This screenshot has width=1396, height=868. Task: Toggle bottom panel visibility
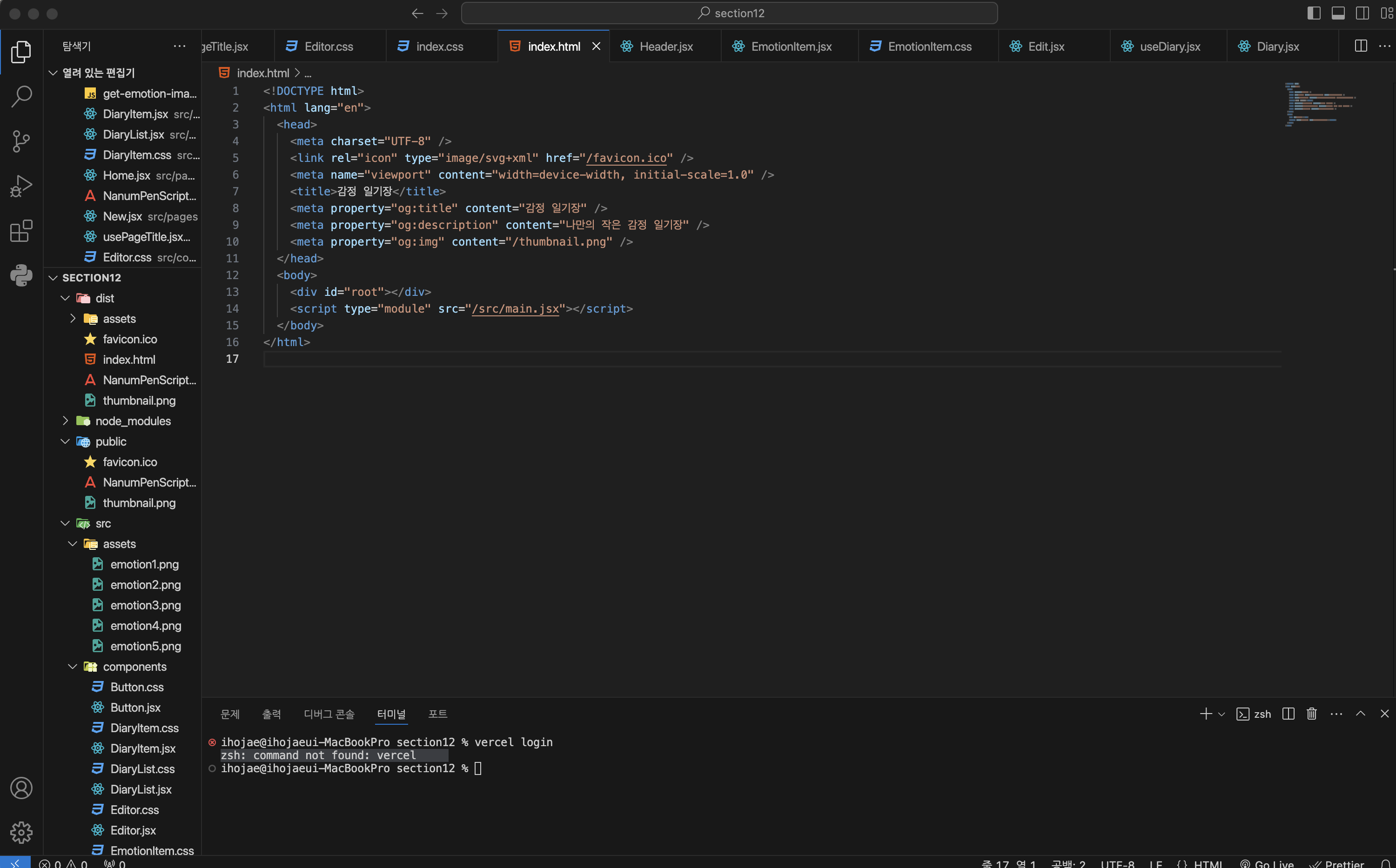click(1338, 13)
